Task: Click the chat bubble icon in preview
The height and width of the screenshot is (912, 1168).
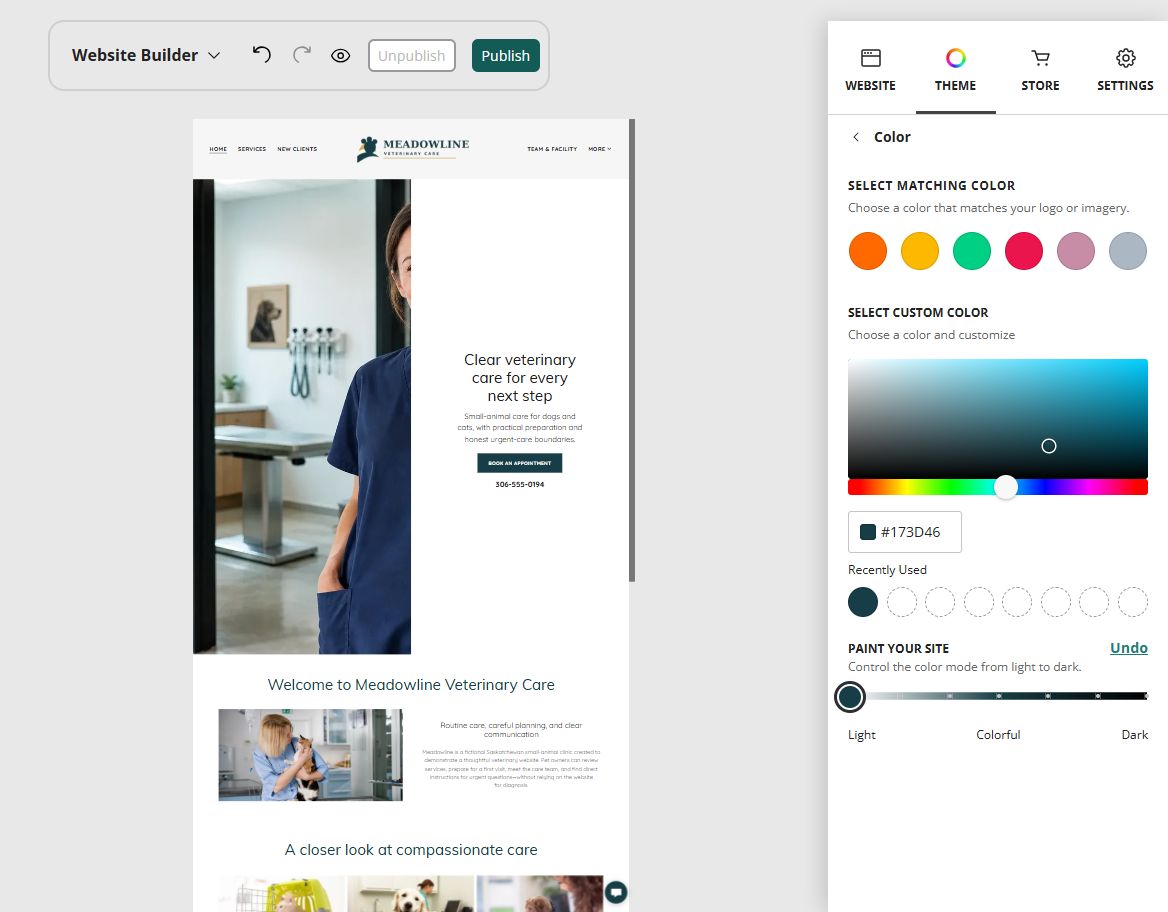Action: (x=616, y=892)
